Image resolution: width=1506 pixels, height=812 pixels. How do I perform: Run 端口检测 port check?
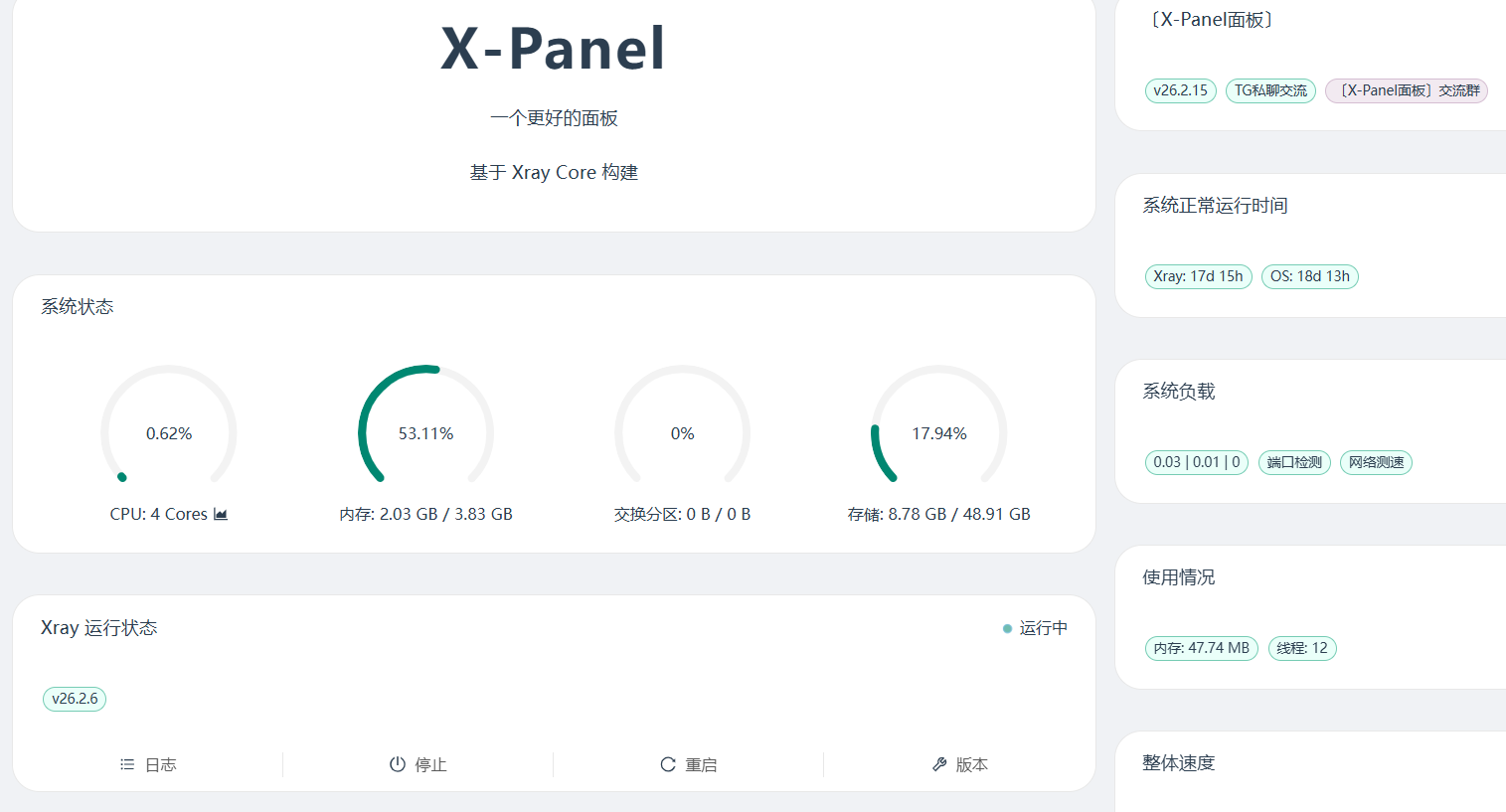1294,462
